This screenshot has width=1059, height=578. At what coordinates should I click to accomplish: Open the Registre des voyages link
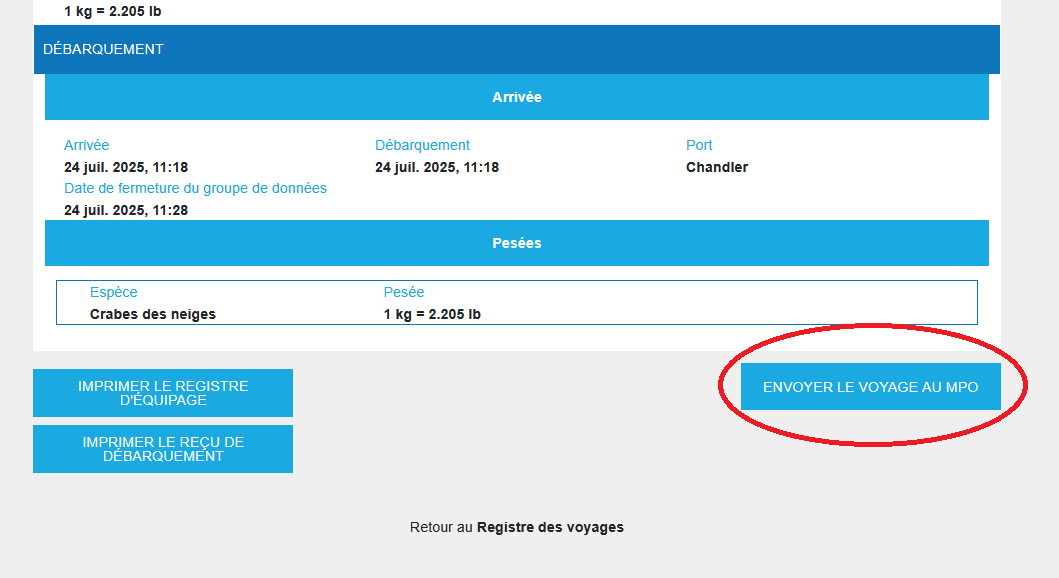pyautogui.click(x=550, y=527)
